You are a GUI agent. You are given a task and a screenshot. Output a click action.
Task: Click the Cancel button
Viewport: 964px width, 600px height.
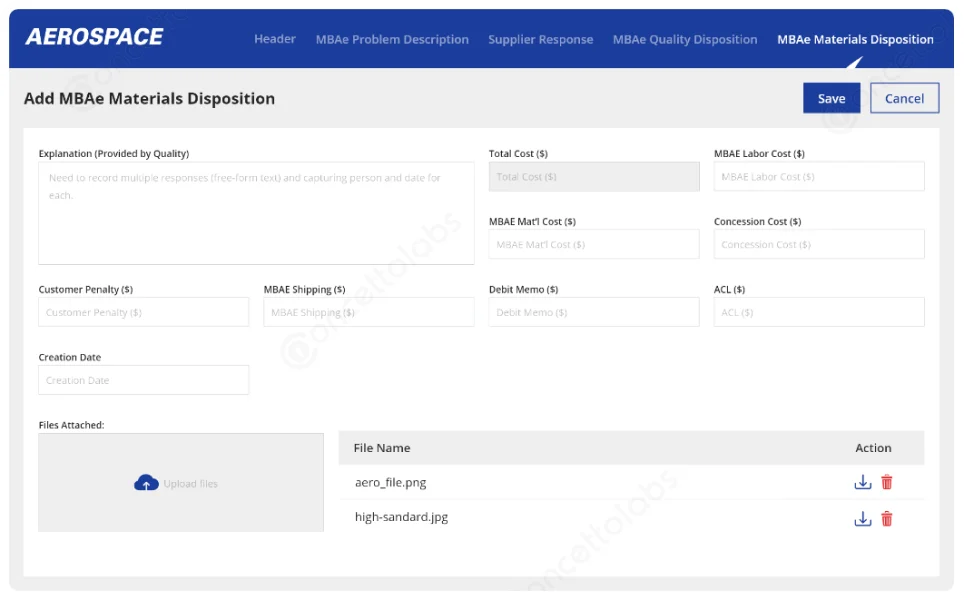click(x=904, y=98)
